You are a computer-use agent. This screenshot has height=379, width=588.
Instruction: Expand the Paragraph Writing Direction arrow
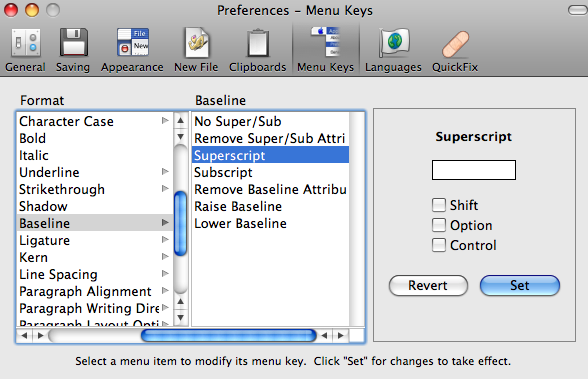click(165, 307)
